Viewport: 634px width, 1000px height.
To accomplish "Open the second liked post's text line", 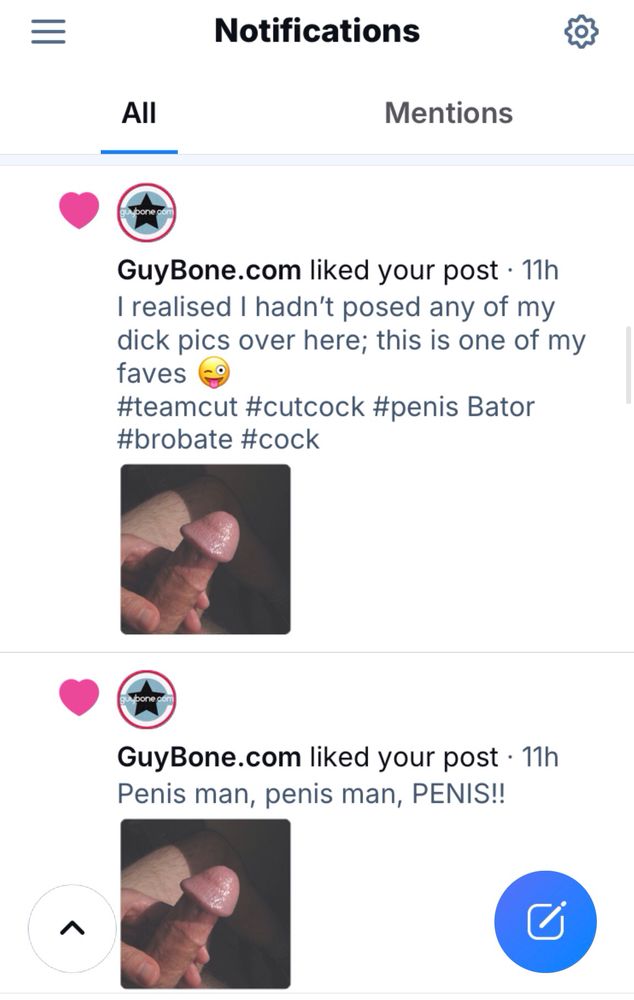I will (x=311, y=794).
